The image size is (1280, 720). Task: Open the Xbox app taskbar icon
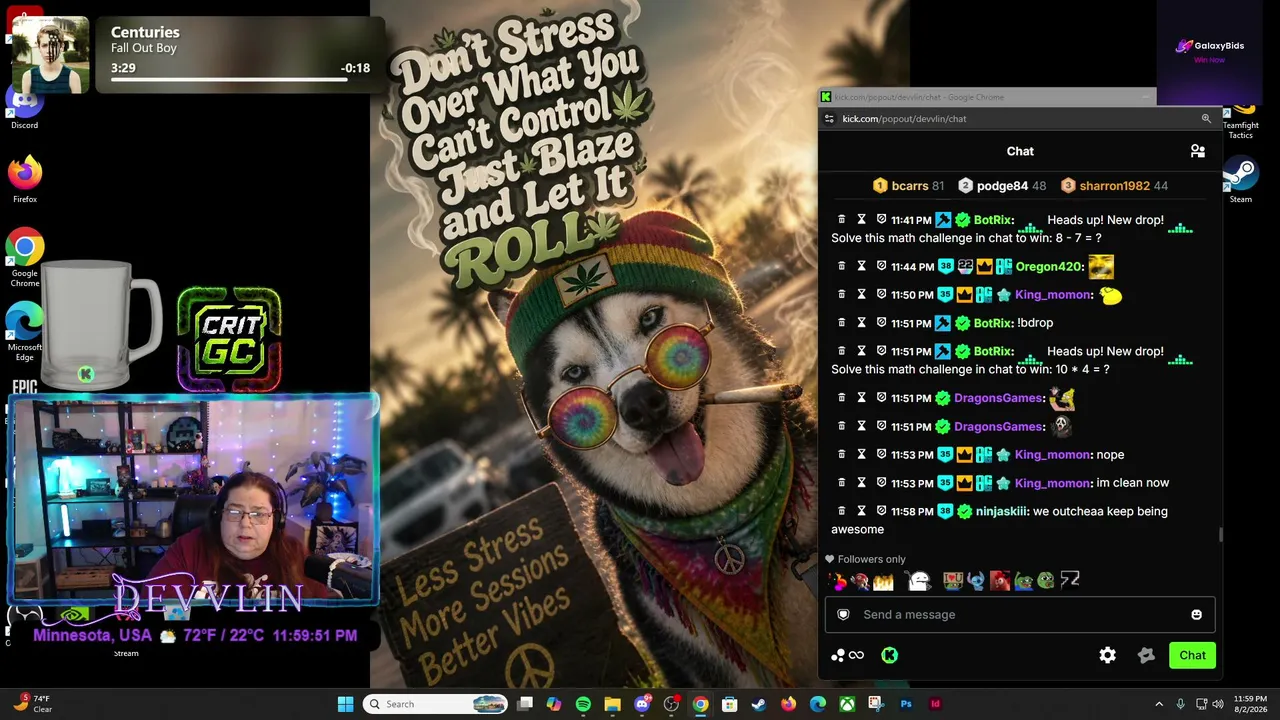point(847,704)
